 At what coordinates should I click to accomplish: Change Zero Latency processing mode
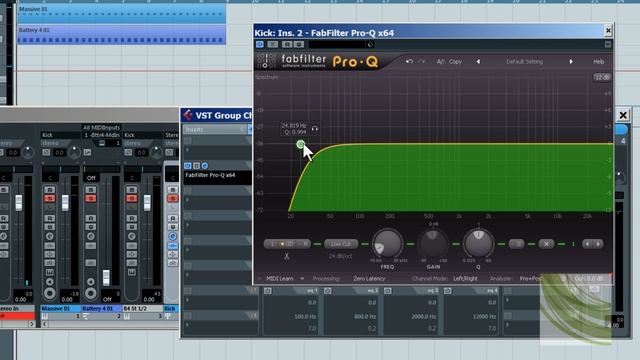coord(369,279)
